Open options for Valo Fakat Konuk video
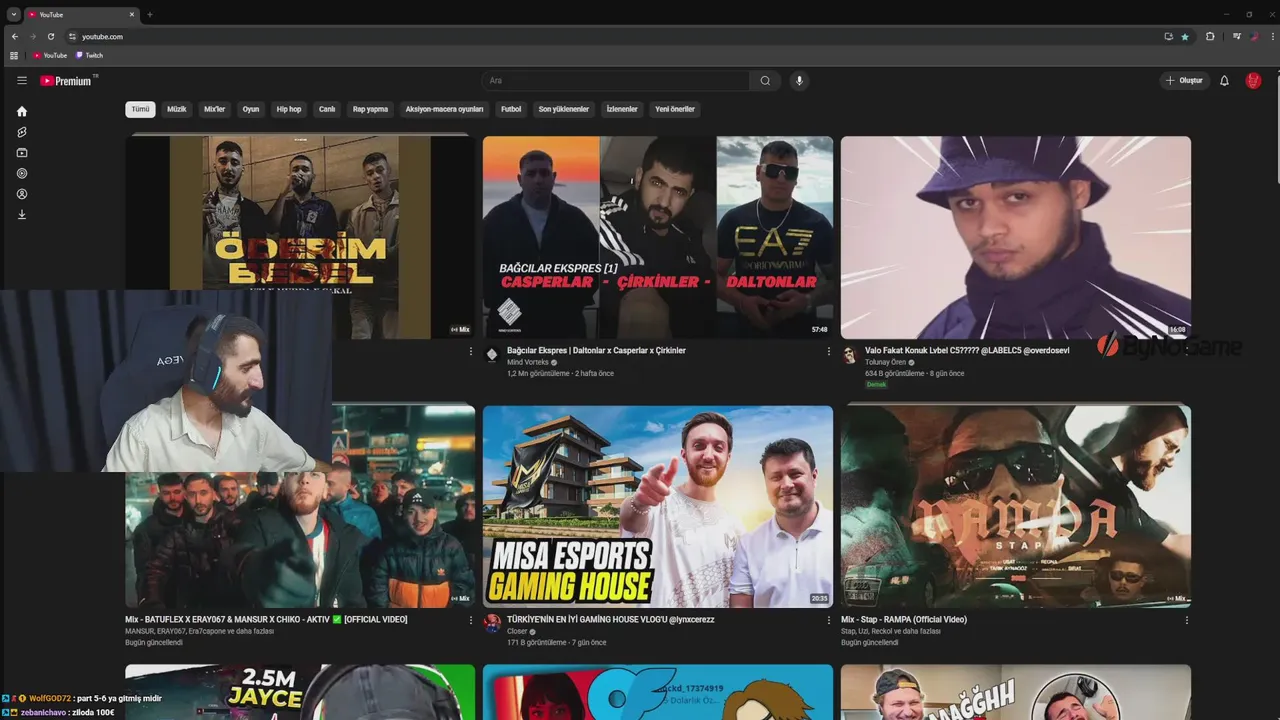The width and height of the screenshot is (1280, 720). 1186,351
